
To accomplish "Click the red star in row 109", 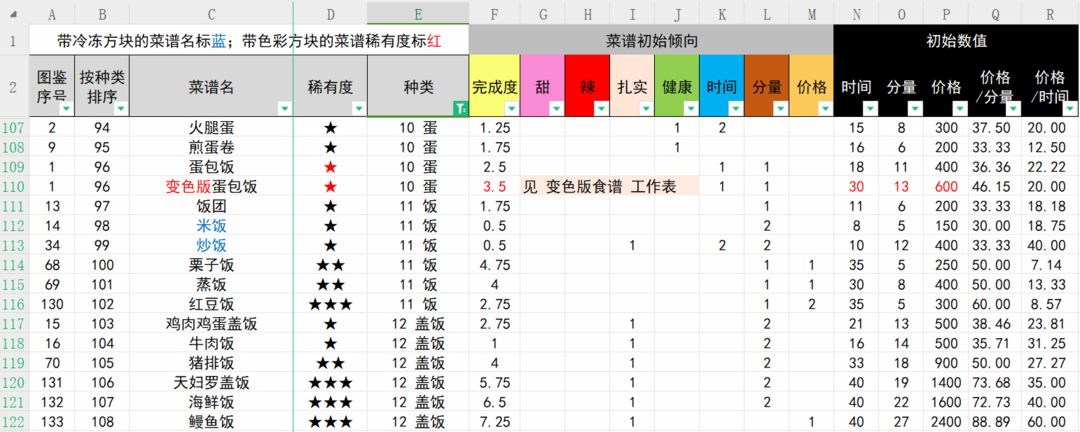I will pos(331,167).
